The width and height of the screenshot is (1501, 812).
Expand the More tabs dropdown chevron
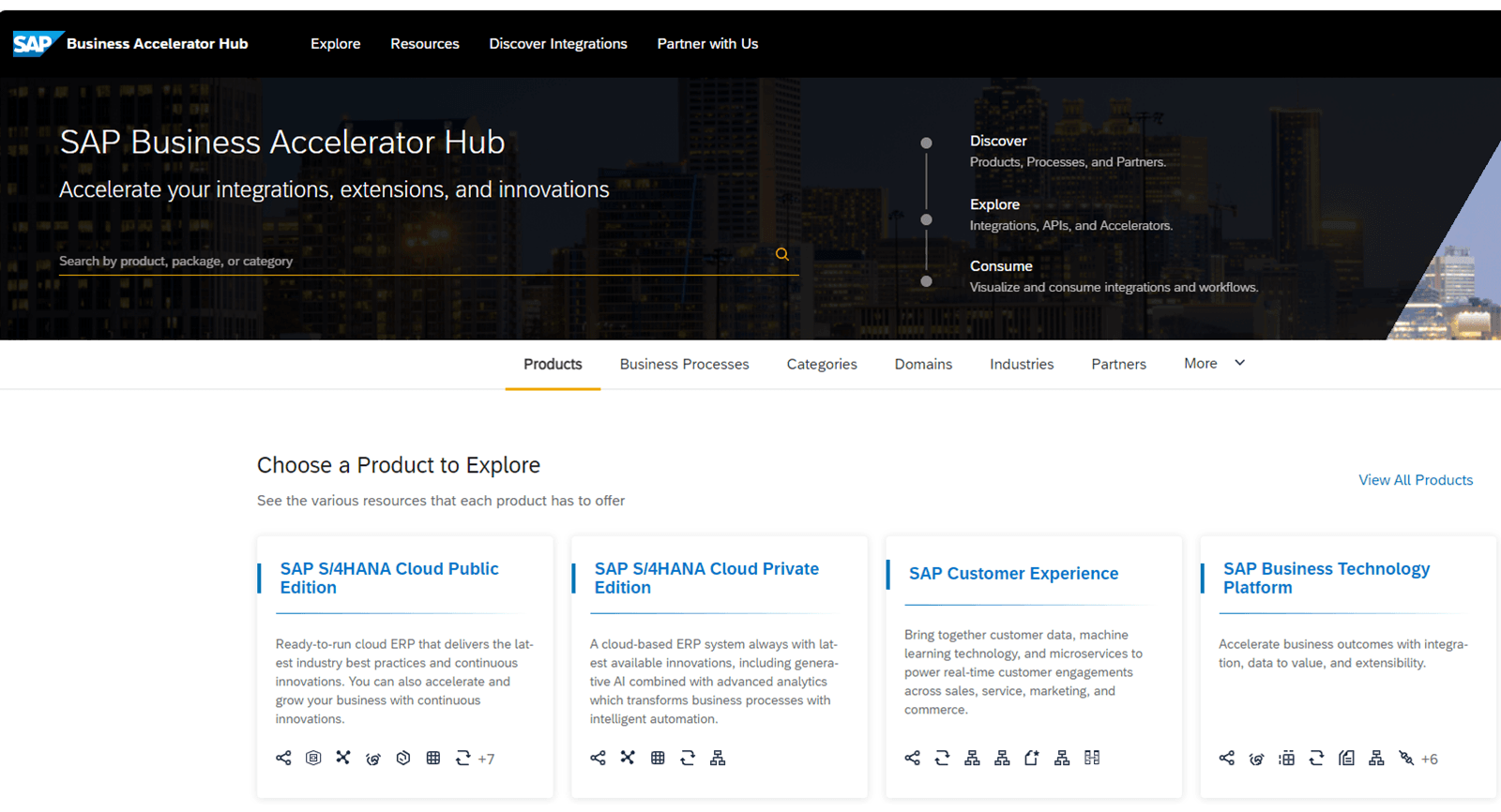click(1239, 363)
